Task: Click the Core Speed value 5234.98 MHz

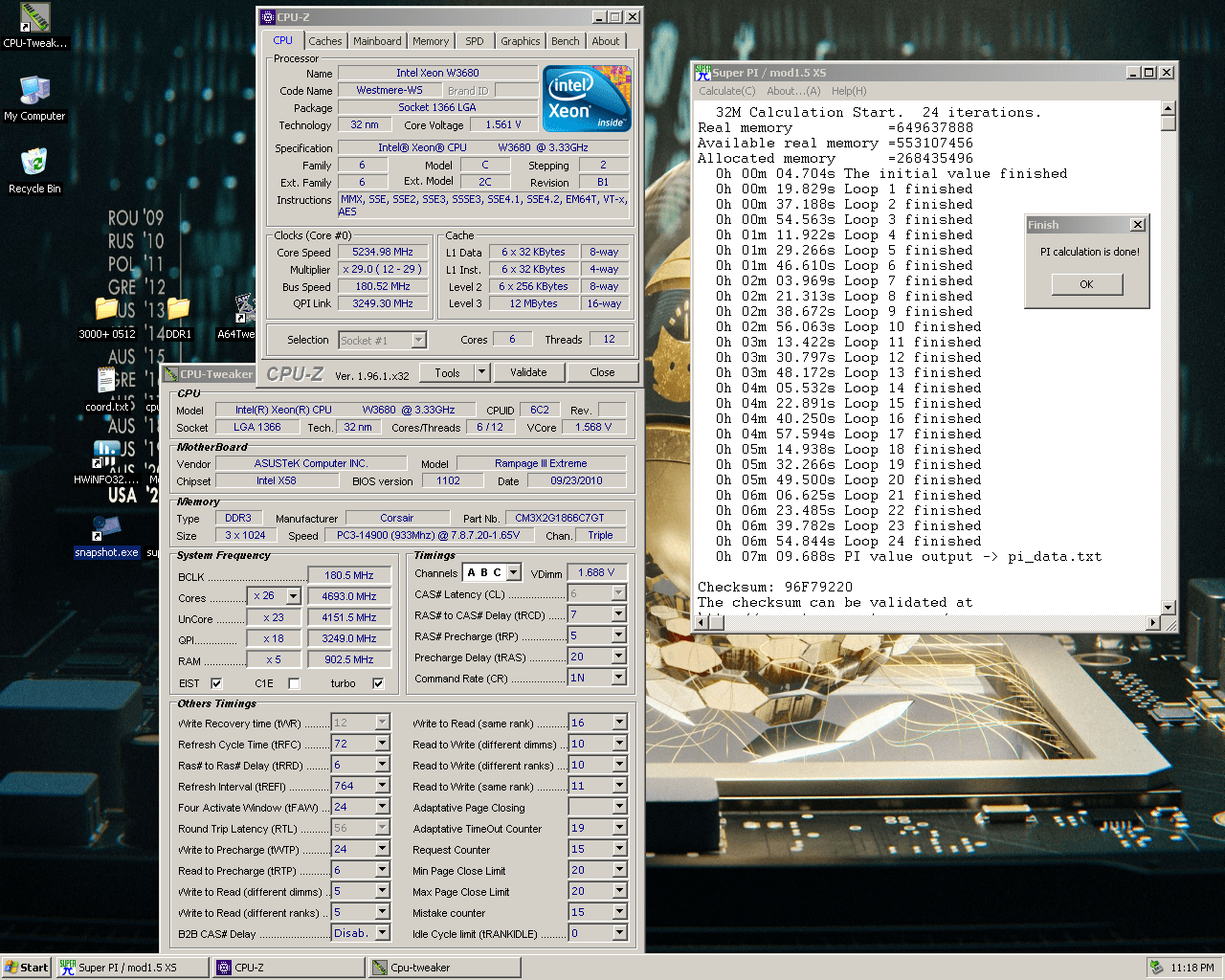Action: 383,252
